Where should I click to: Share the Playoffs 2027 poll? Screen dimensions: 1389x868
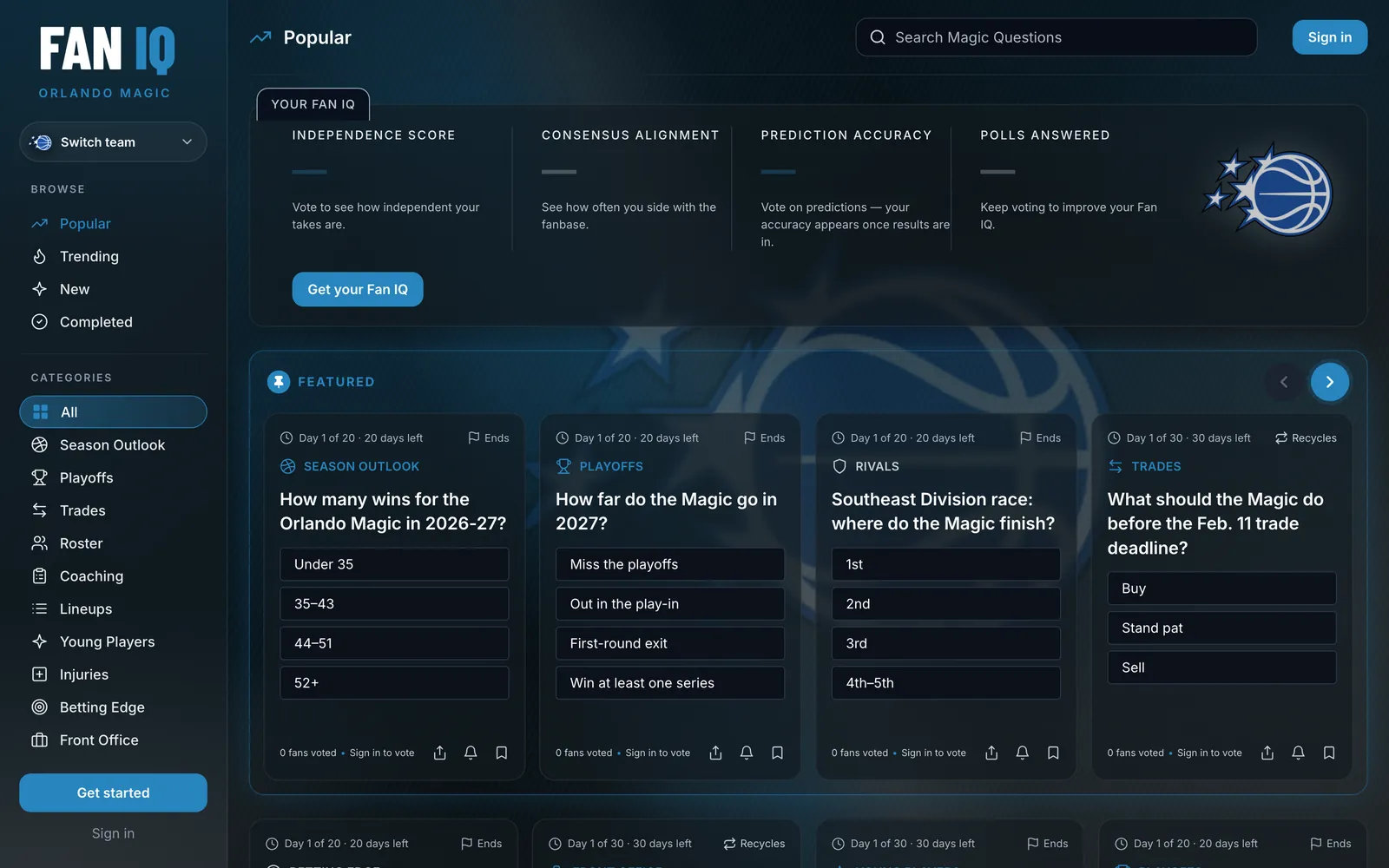click(x=715, y=753)
